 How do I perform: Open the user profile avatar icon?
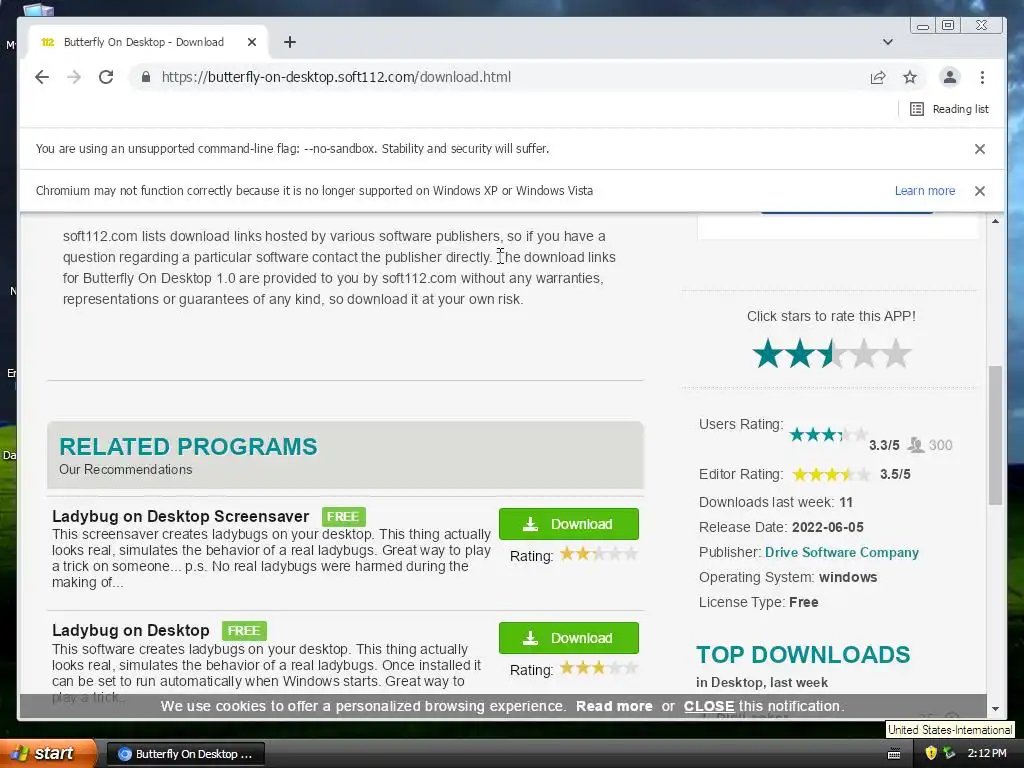click(950, 77)
